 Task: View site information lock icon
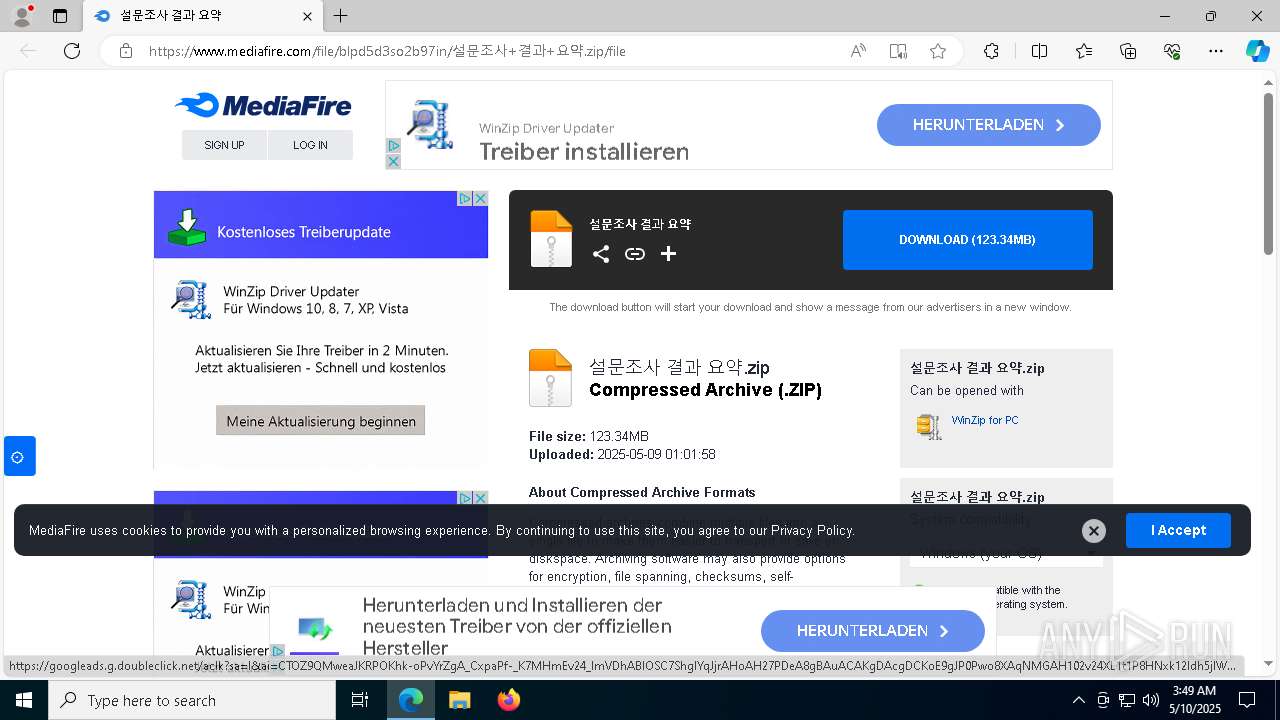pyautogui.click(x=126, y=51)
